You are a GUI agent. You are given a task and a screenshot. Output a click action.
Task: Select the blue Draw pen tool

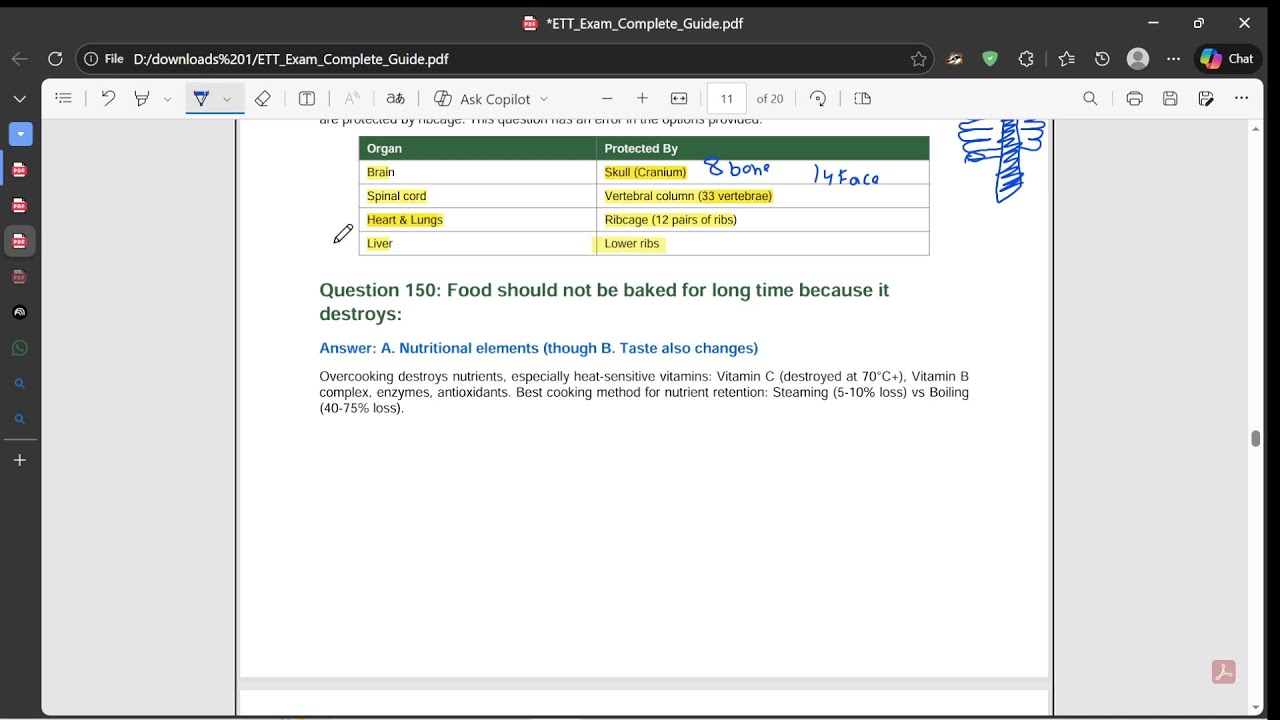[201, 98]
